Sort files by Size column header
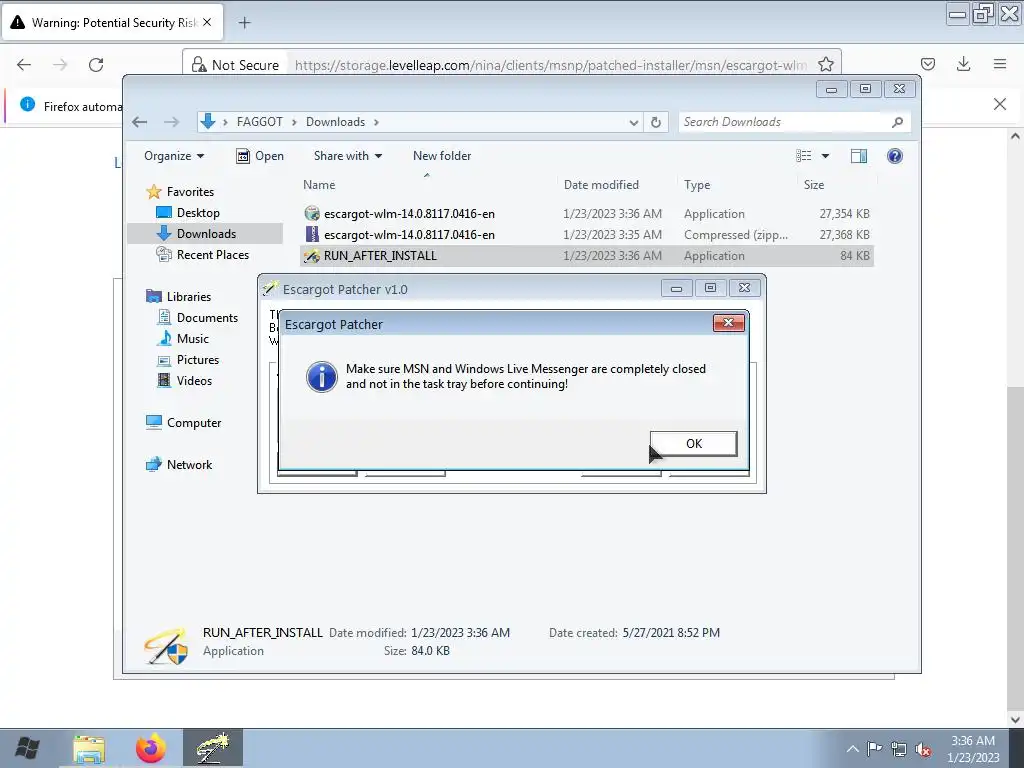1024x768 pixels. [837, 185]
